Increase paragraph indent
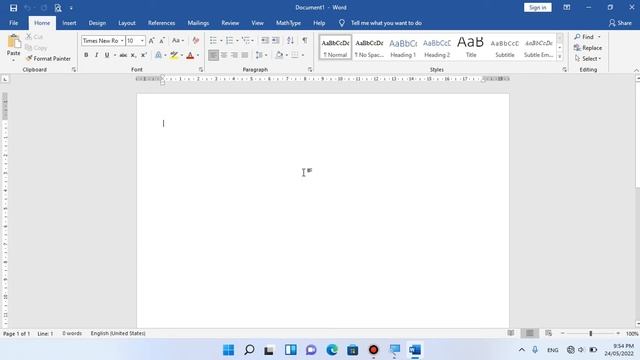 click(x=276, y=40)
